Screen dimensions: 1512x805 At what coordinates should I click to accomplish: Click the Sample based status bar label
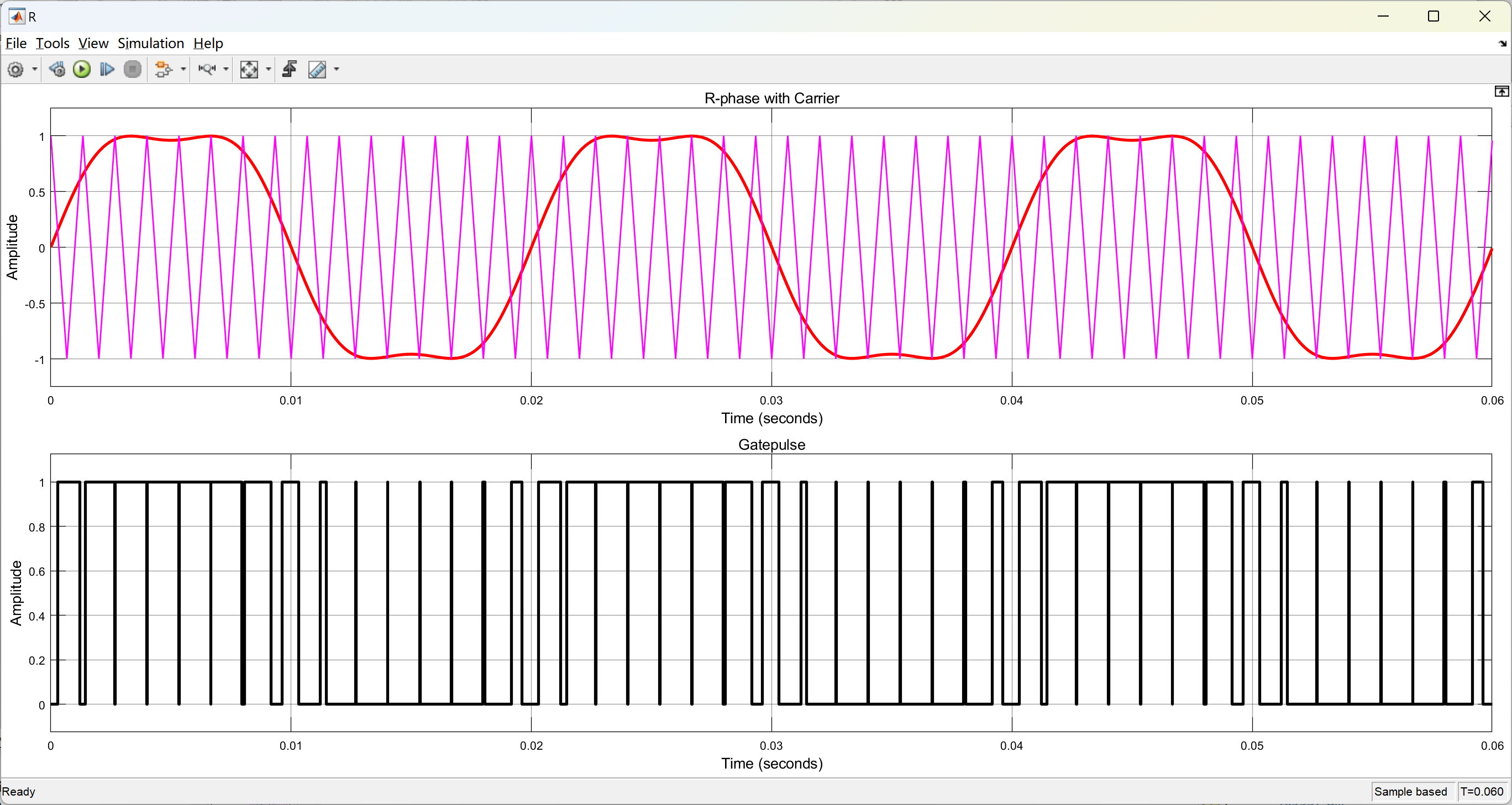[1410, 792]
